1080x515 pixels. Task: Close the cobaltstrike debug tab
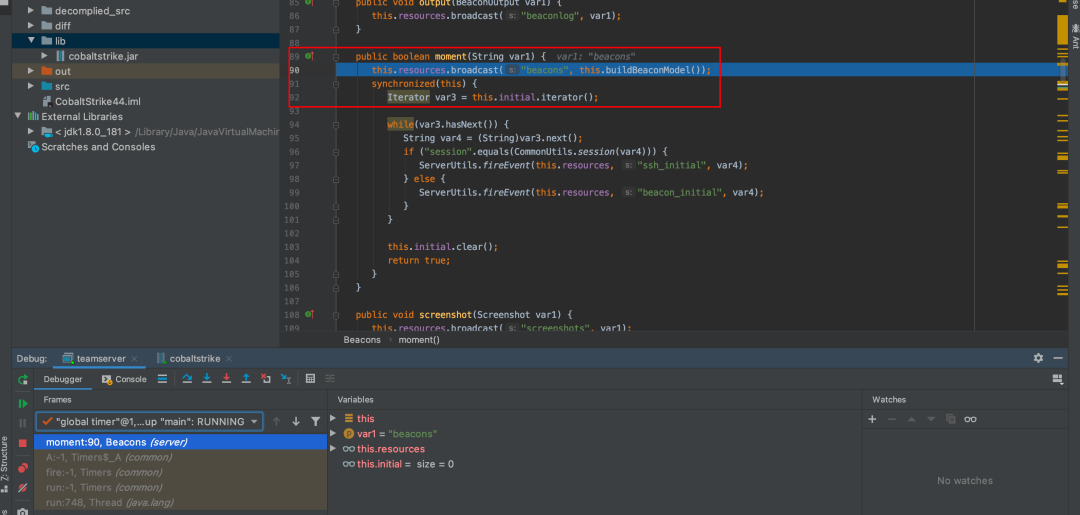pos(229,359)
